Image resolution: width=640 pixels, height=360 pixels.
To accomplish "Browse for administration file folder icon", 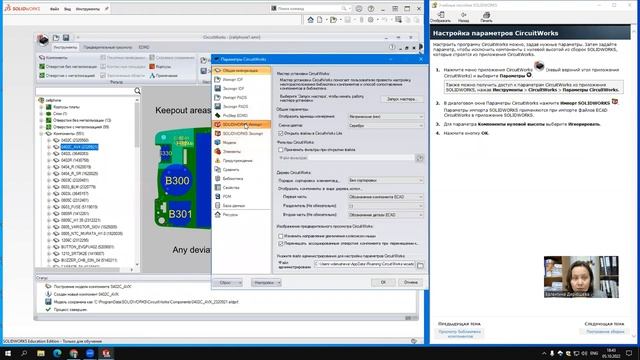I will [420, 265].
